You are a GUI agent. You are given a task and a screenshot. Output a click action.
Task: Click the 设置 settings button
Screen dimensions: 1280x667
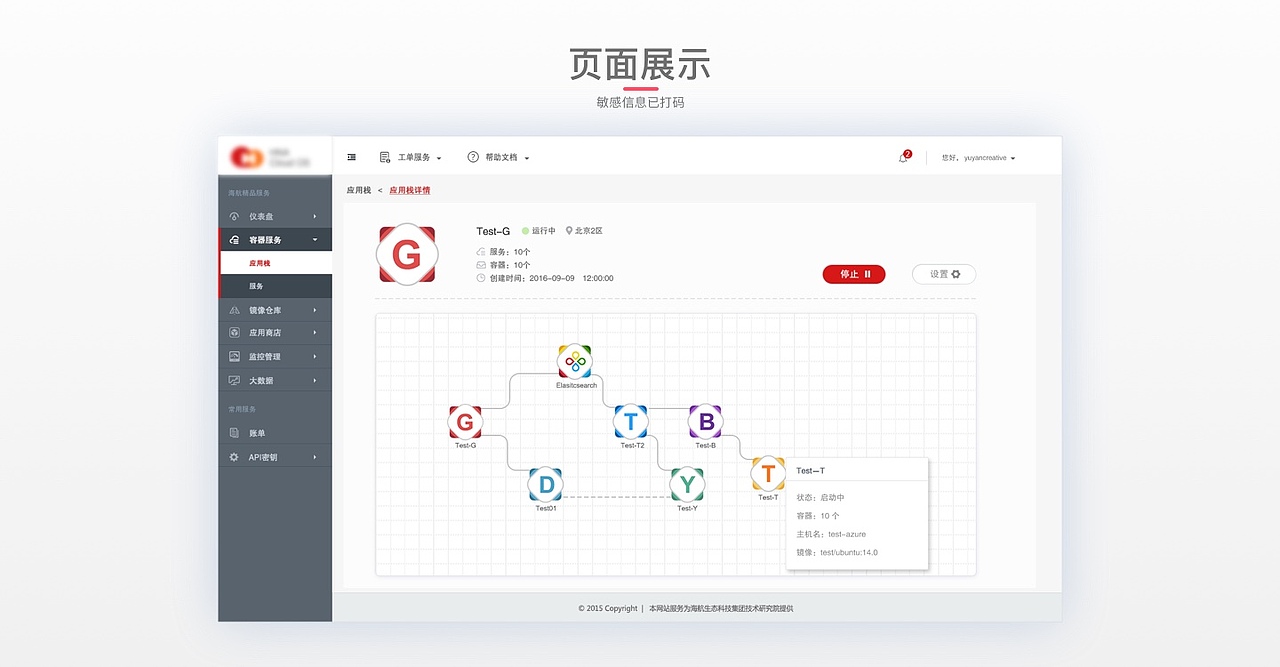tap(944, 274)
